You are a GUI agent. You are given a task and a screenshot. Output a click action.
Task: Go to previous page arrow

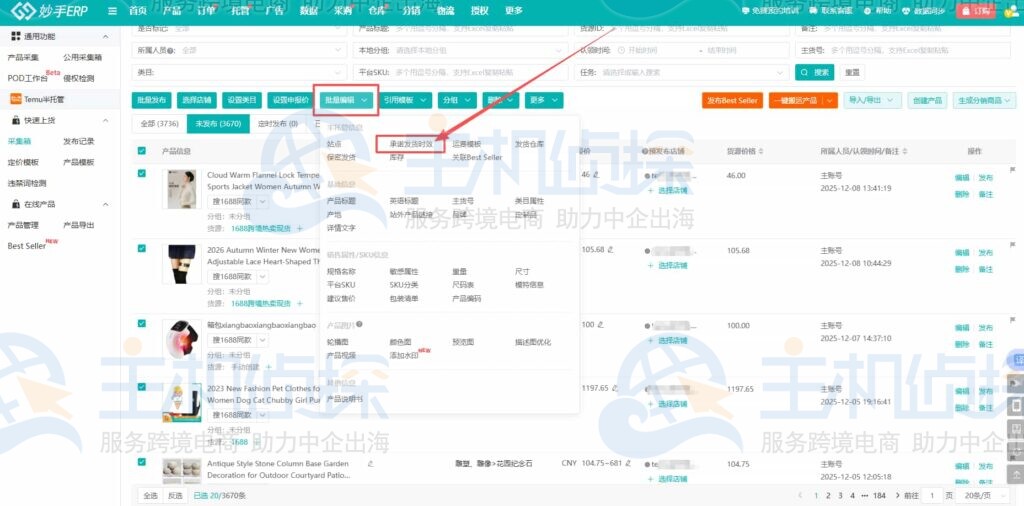pyautogui.click(x=800, y=496)
